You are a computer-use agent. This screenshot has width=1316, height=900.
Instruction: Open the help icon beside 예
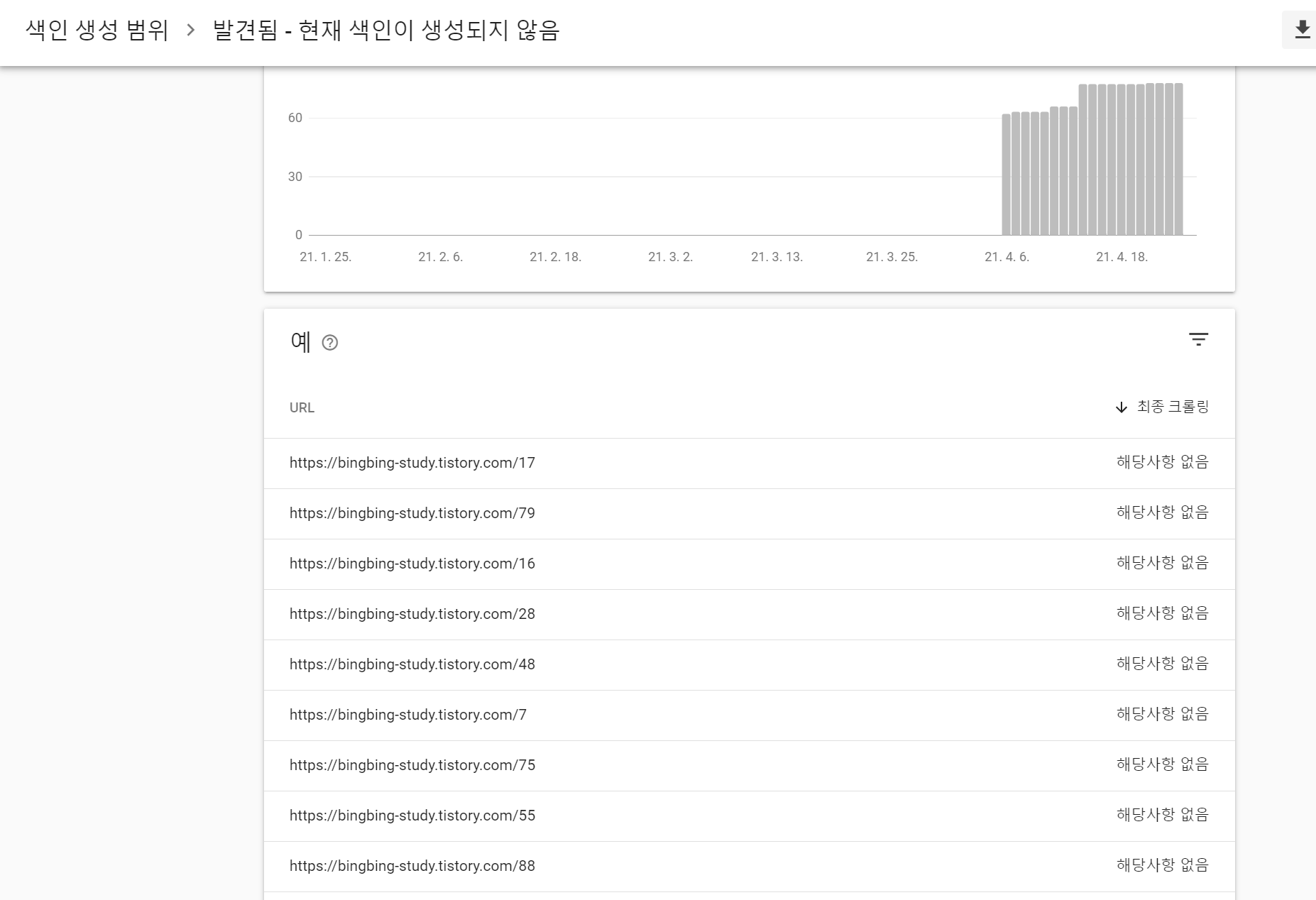pyautogui.click(x=330, y=343)
